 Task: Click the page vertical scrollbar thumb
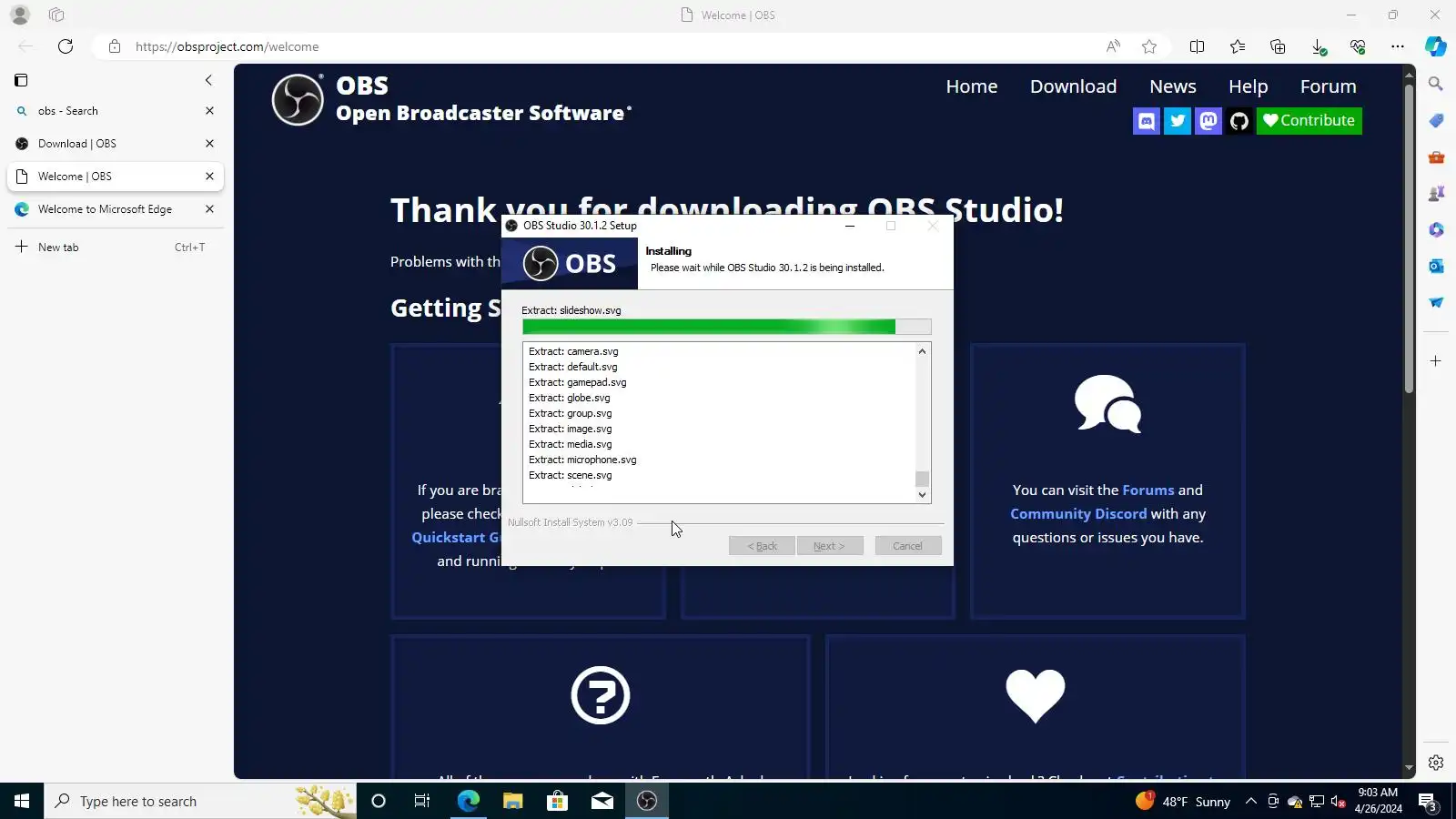(x=1409, y=238)
